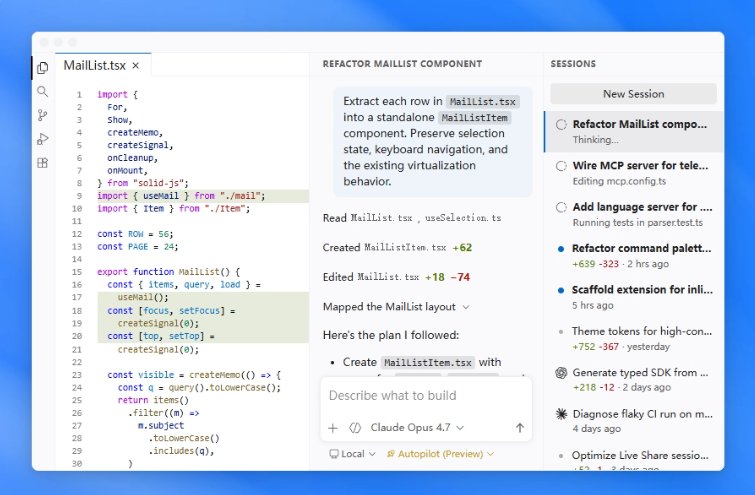Click the spinner icon beside Refactor MailList compo...

click(x=561, y=125)
